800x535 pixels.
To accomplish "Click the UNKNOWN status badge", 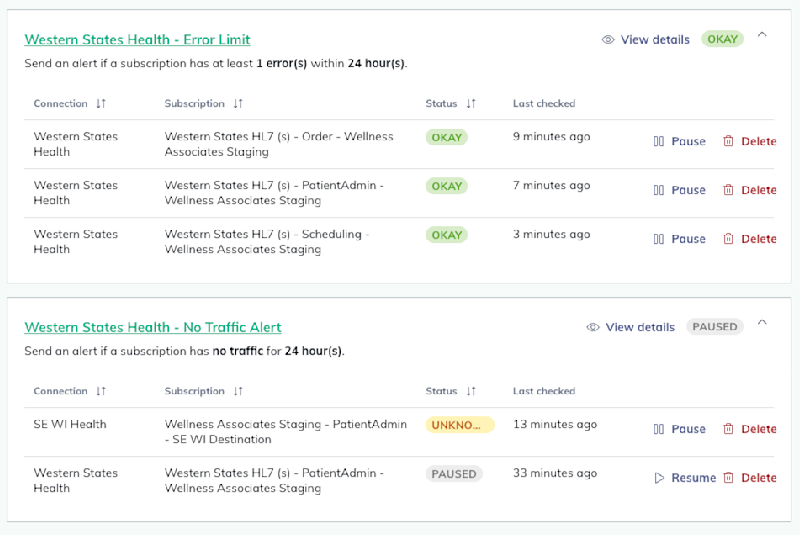I will coord(460,425).
